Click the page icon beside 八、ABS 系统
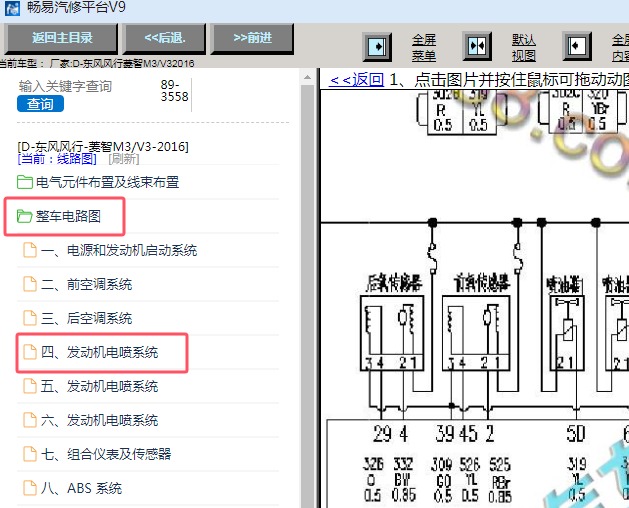Screen dimensions: 629x508 coord(30,488)
